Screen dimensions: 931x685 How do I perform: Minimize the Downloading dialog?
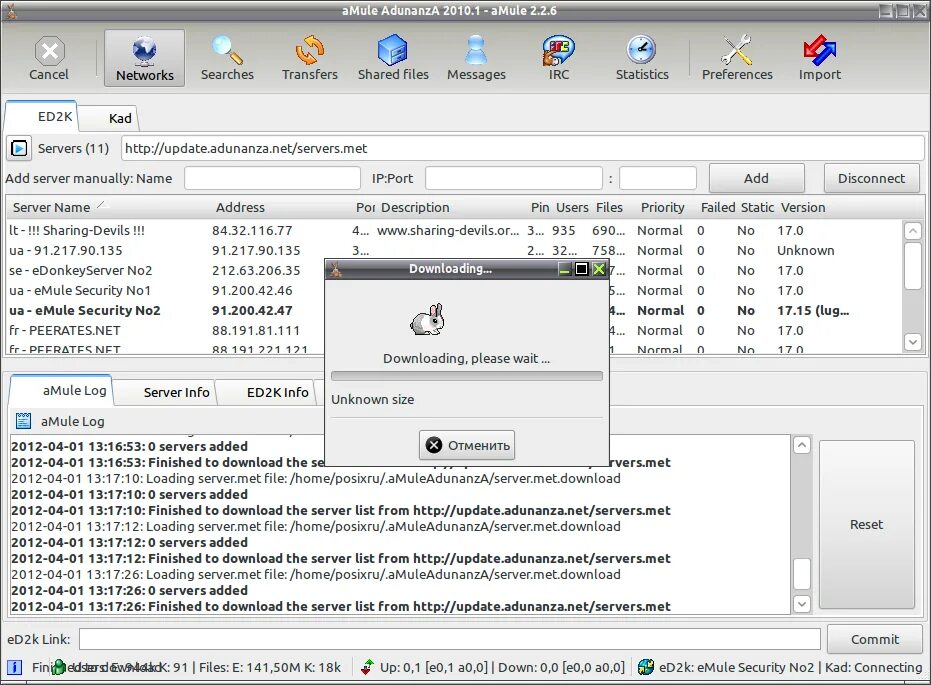[x=565, y=269]
